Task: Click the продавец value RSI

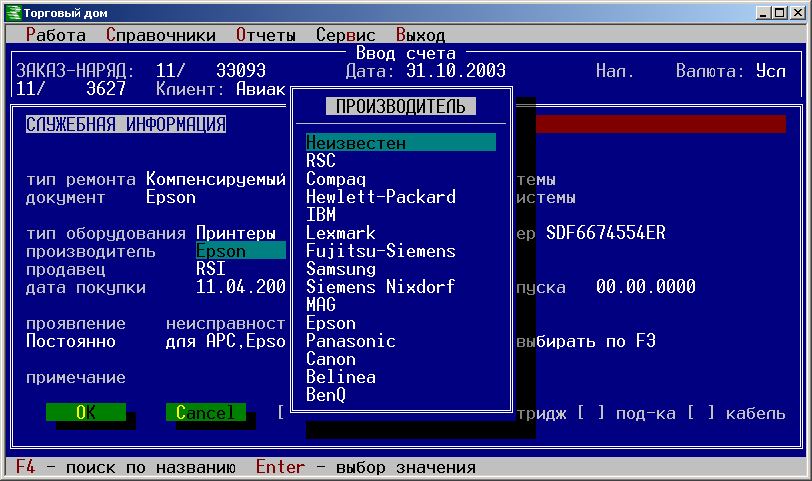Action: pyautogui.click(x=211, y=269)
